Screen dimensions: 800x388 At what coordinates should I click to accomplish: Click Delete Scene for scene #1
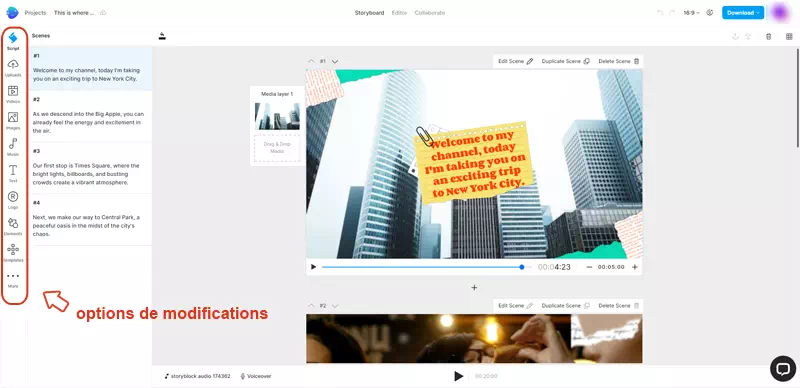[618, 61]
